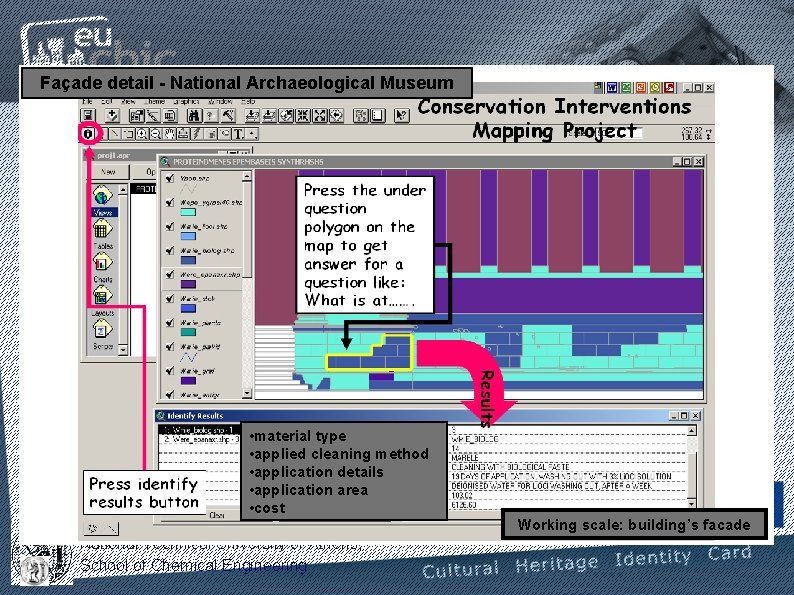Toggle the theme with the bright blue swatch
The width and height of the screenshot is (794, 595).
[170, 298]
